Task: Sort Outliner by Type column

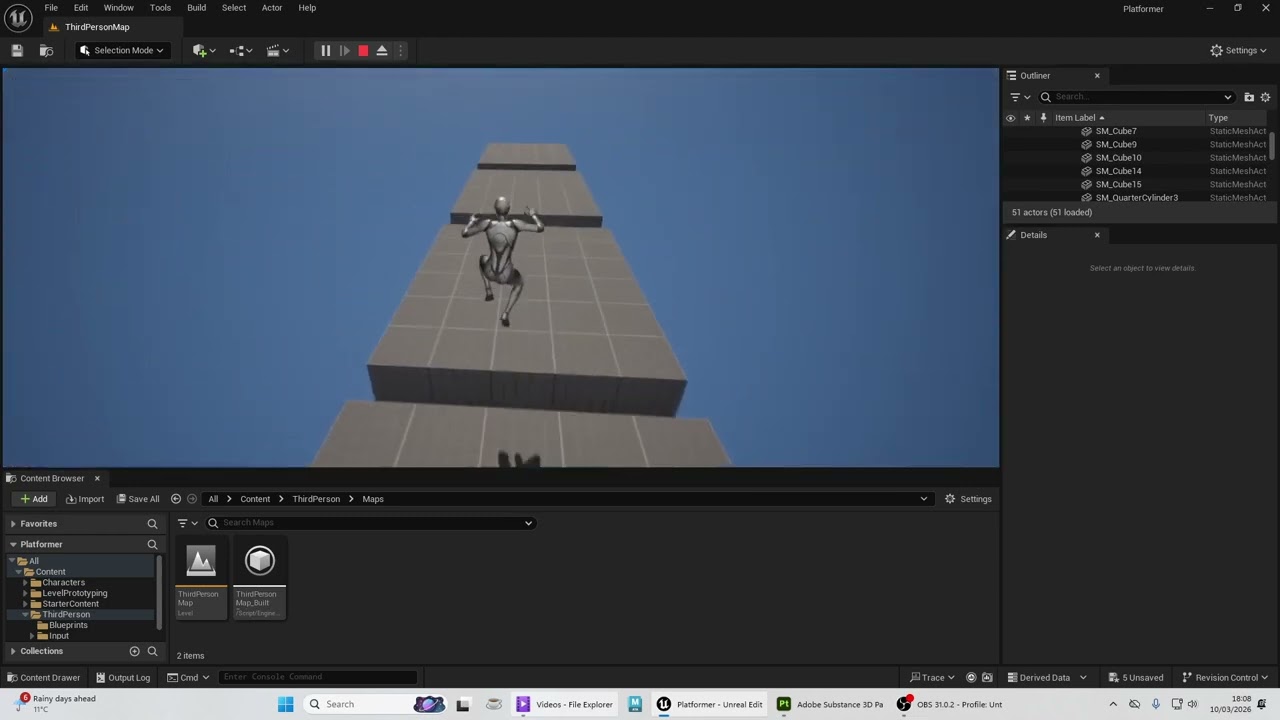Action: coord(1218,118)
